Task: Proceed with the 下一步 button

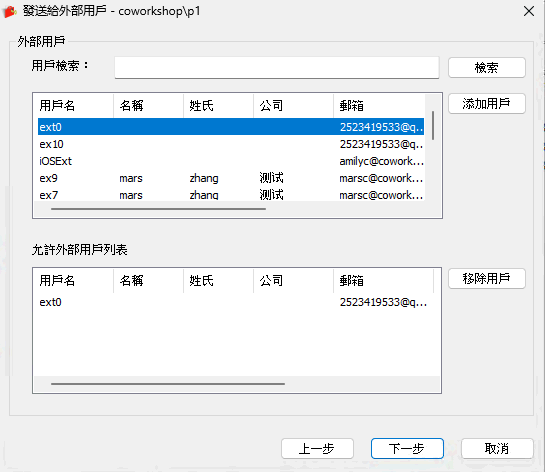Action: pyautogui.click(x=407, y=448)
